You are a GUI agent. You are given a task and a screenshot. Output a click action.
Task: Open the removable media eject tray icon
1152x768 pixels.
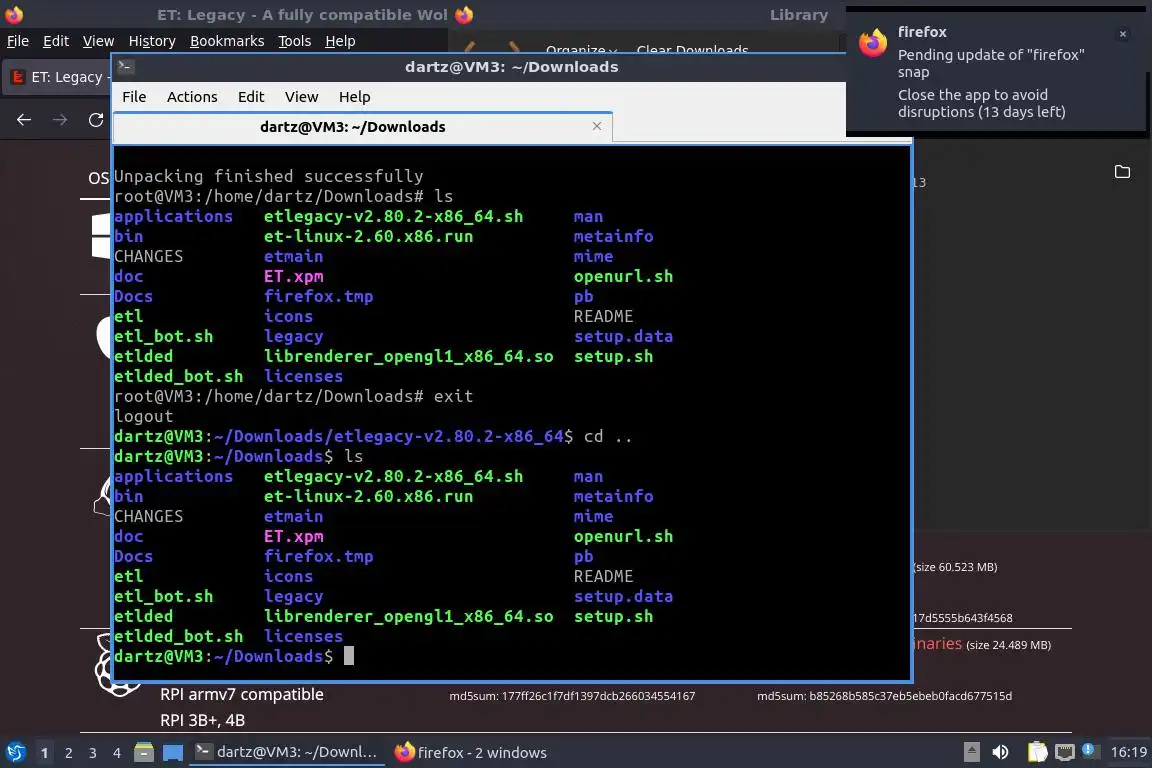coord(971,752)
